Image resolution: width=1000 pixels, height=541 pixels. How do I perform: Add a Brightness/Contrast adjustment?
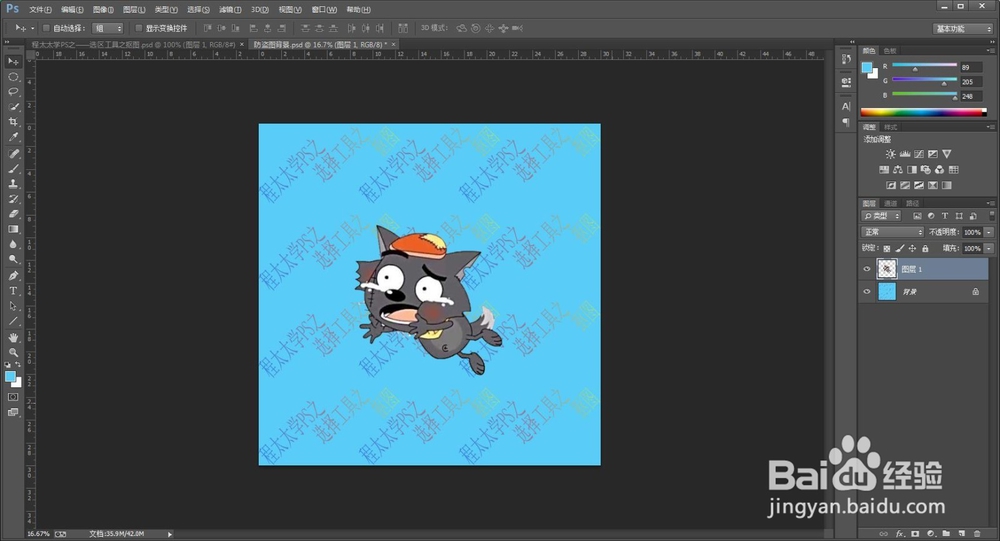[x=890, y=154]
